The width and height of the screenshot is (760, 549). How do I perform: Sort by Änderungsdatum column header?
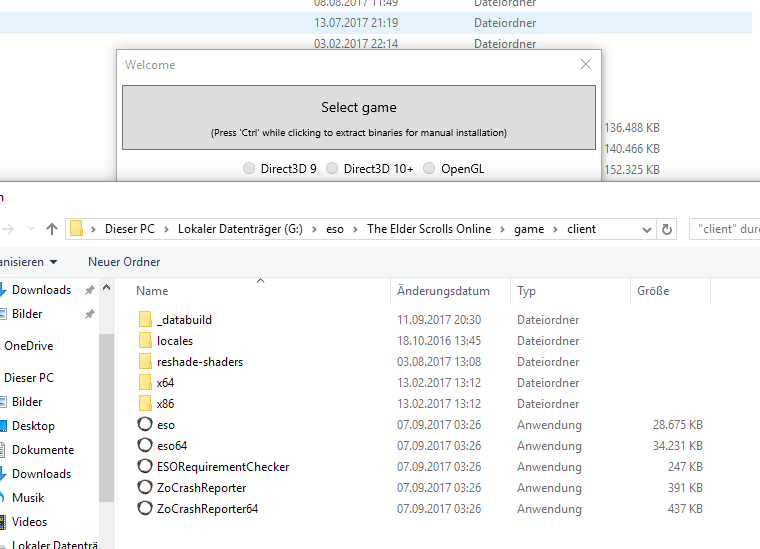(x=443, y=291)
